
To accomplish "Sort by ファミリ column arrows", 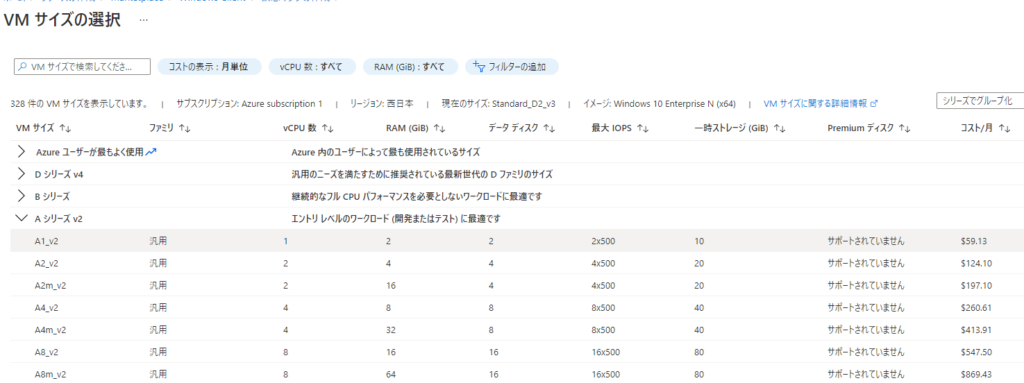I will pyautogui.click(x=185, y=129).
